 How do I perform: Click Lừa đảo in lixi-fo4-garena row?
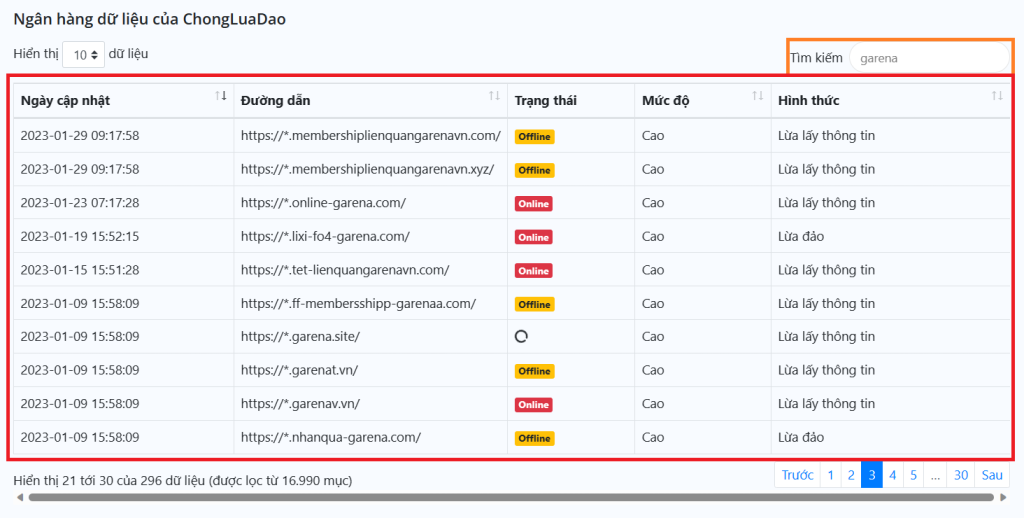801,236
